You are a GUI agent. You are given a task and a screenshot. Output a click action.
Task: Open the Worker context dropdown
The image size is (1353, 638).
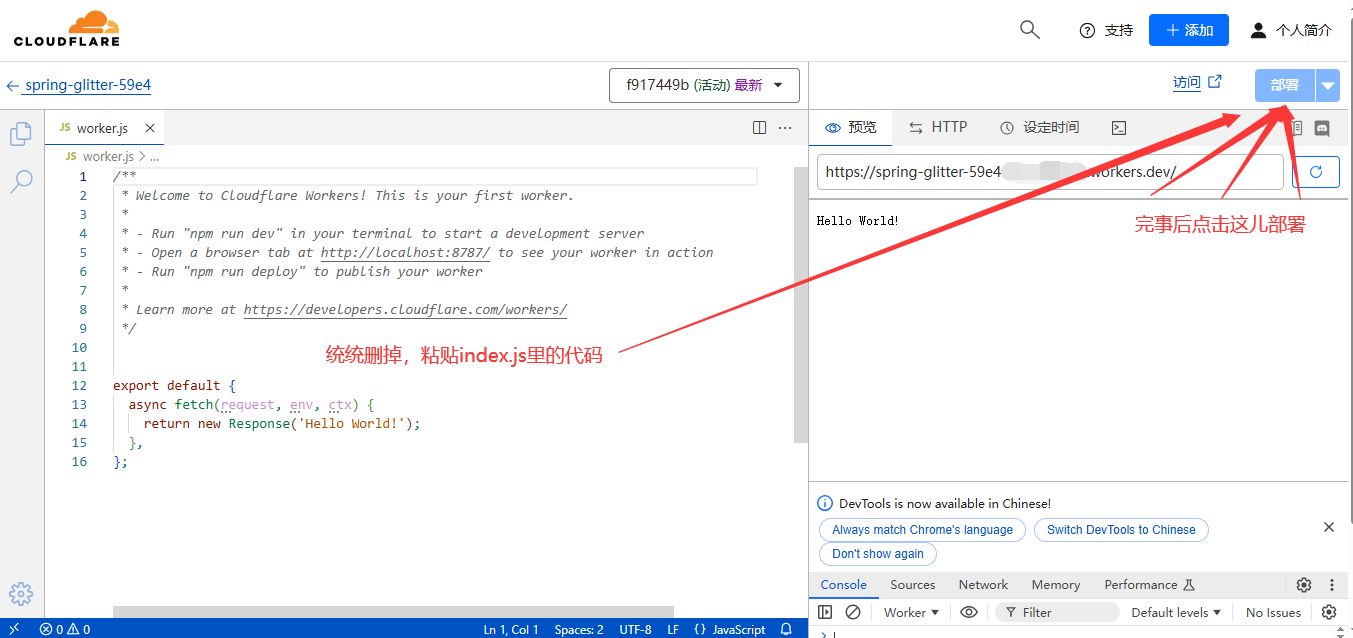(911, 612)
